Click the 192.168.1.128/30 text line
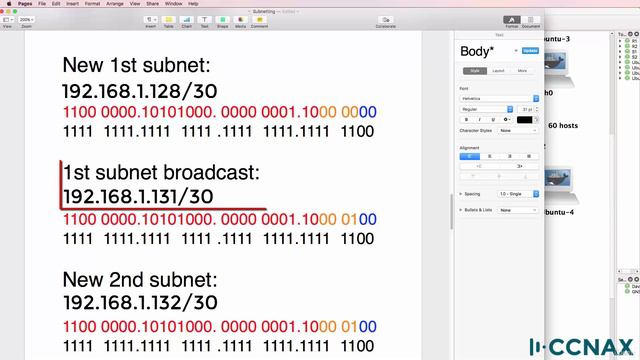The width and height of the screenshot is (640, 360). click(x=140, y=91)
